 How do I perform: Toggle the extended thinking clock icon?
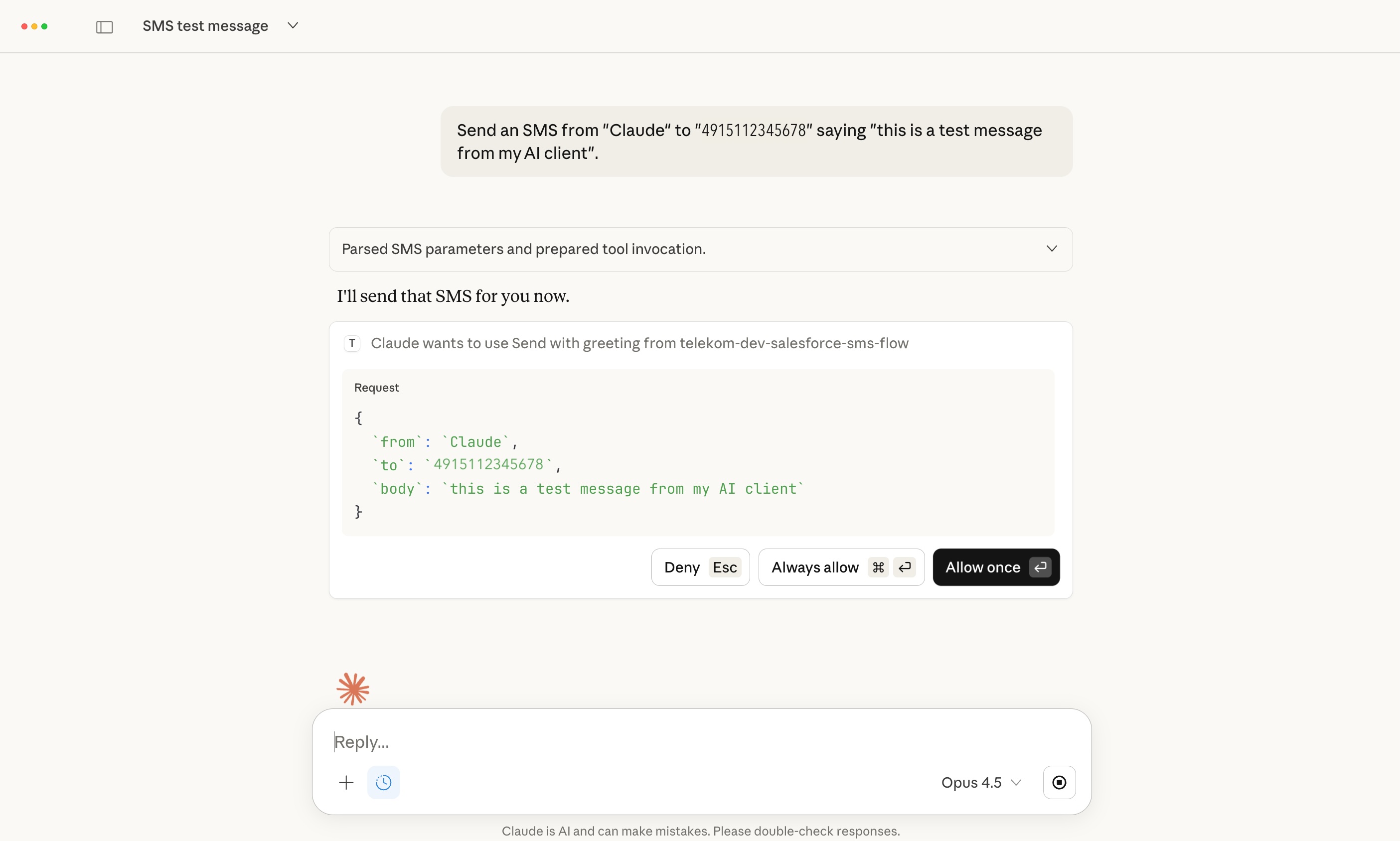click(384, 783)
